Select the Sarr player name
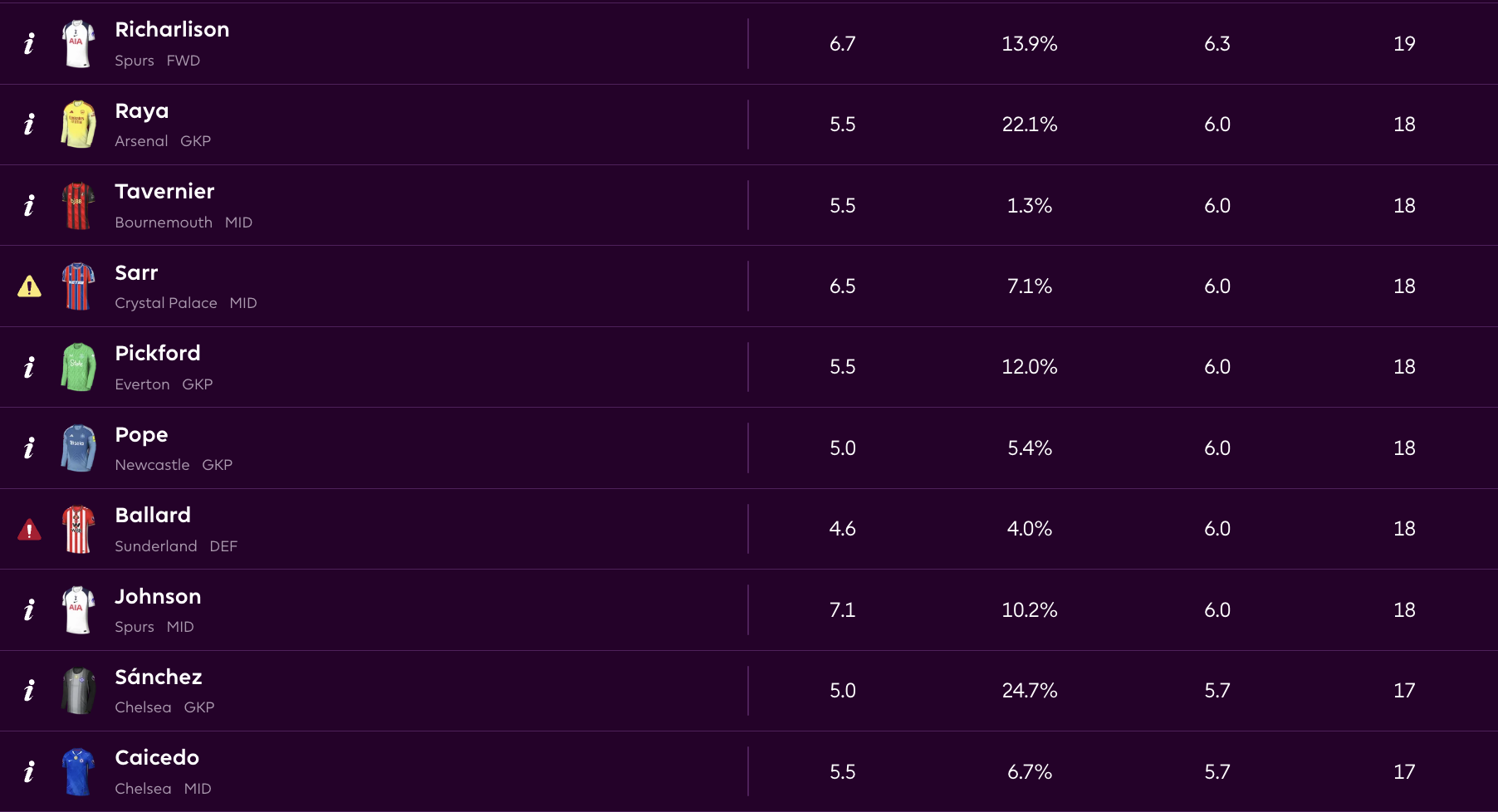The width and height of the screenshot is (1498, 812). tap(136, 273)
